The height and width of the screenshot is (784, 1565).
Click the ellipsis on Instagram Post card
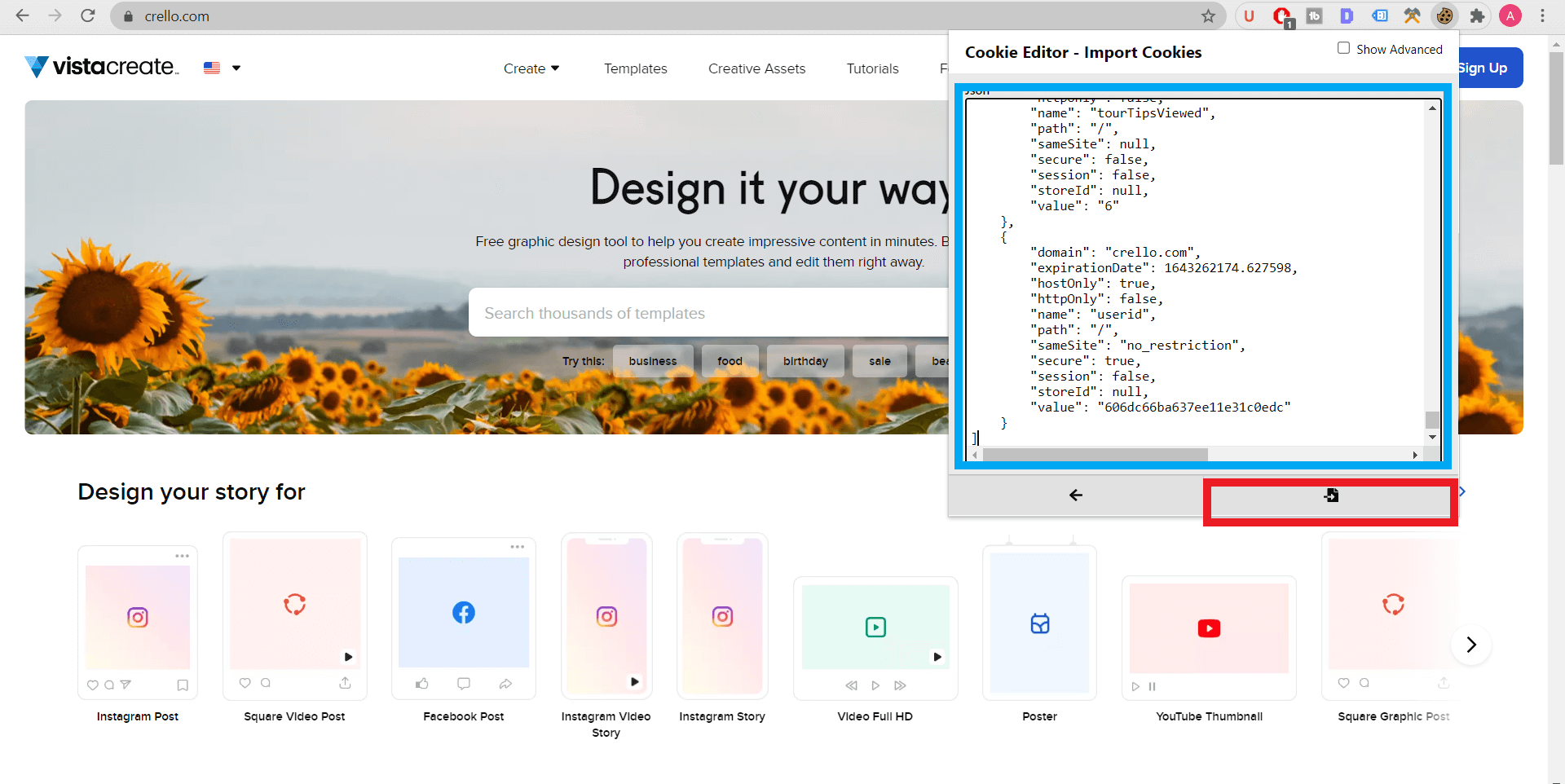[182, 556]
